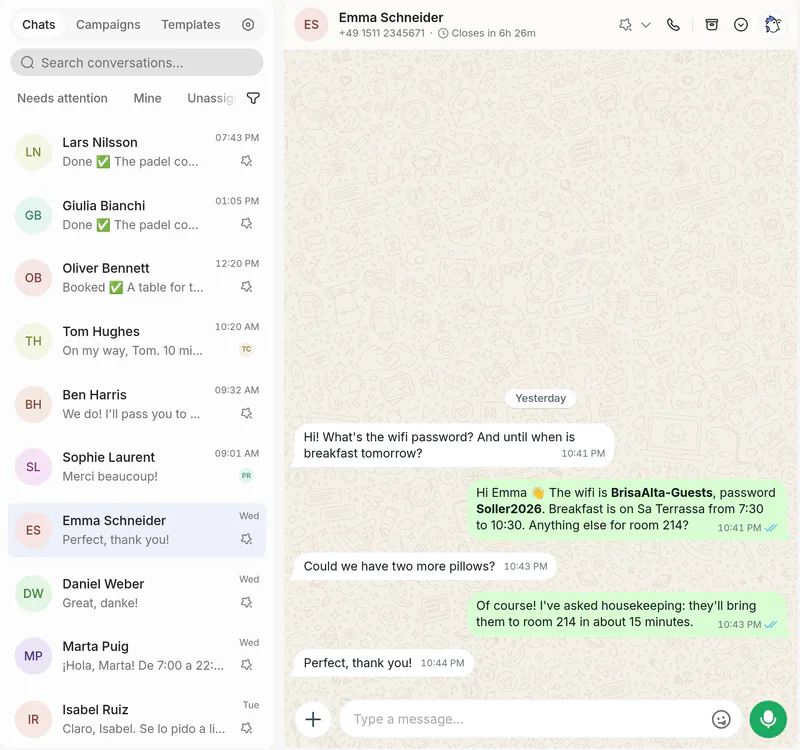This screenshot has width=800, height=750.
Task: Click assign icon on Marta Puig chat
Action: click(246, 665)
